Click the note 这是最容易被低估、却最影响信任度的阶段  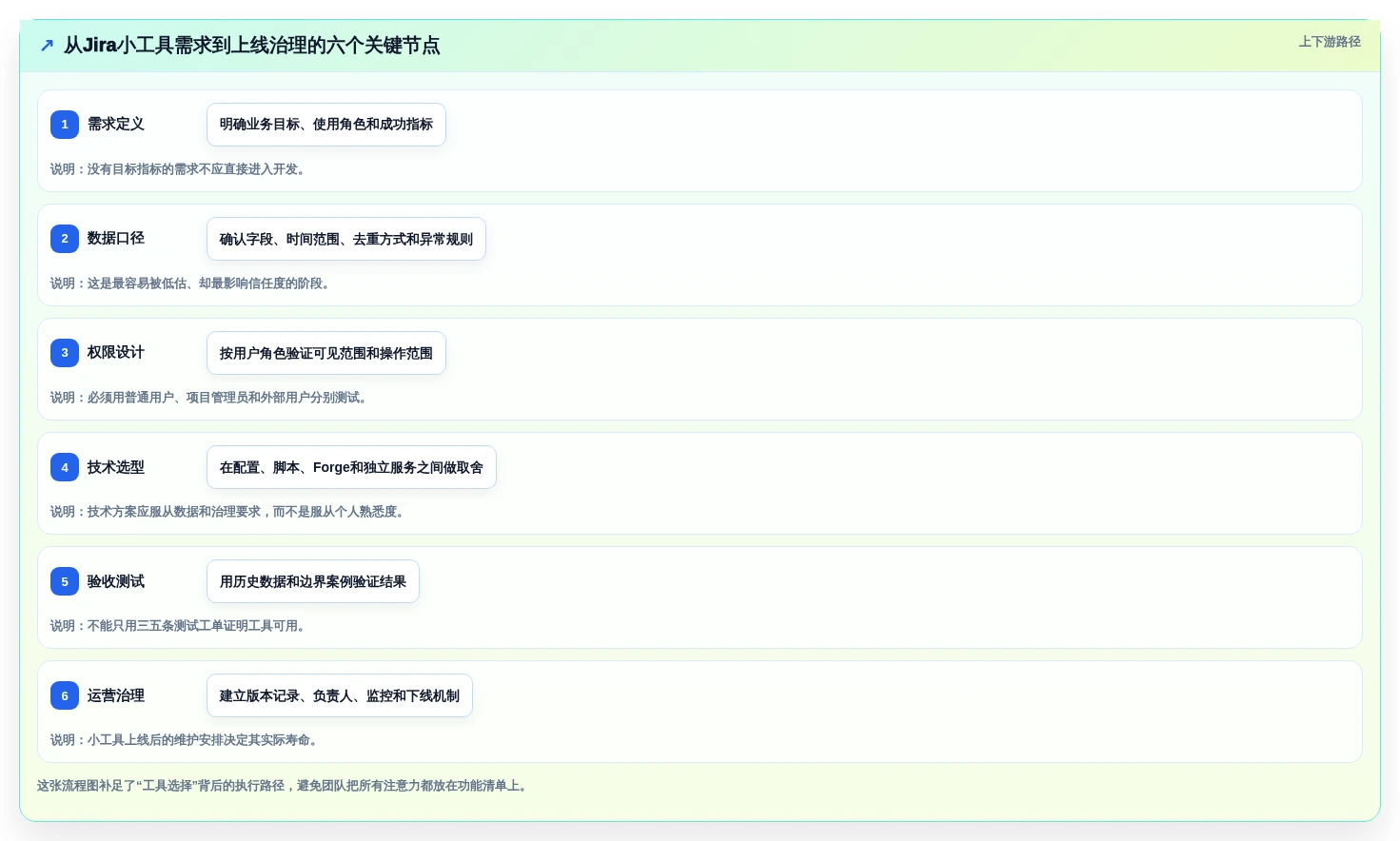192,284
